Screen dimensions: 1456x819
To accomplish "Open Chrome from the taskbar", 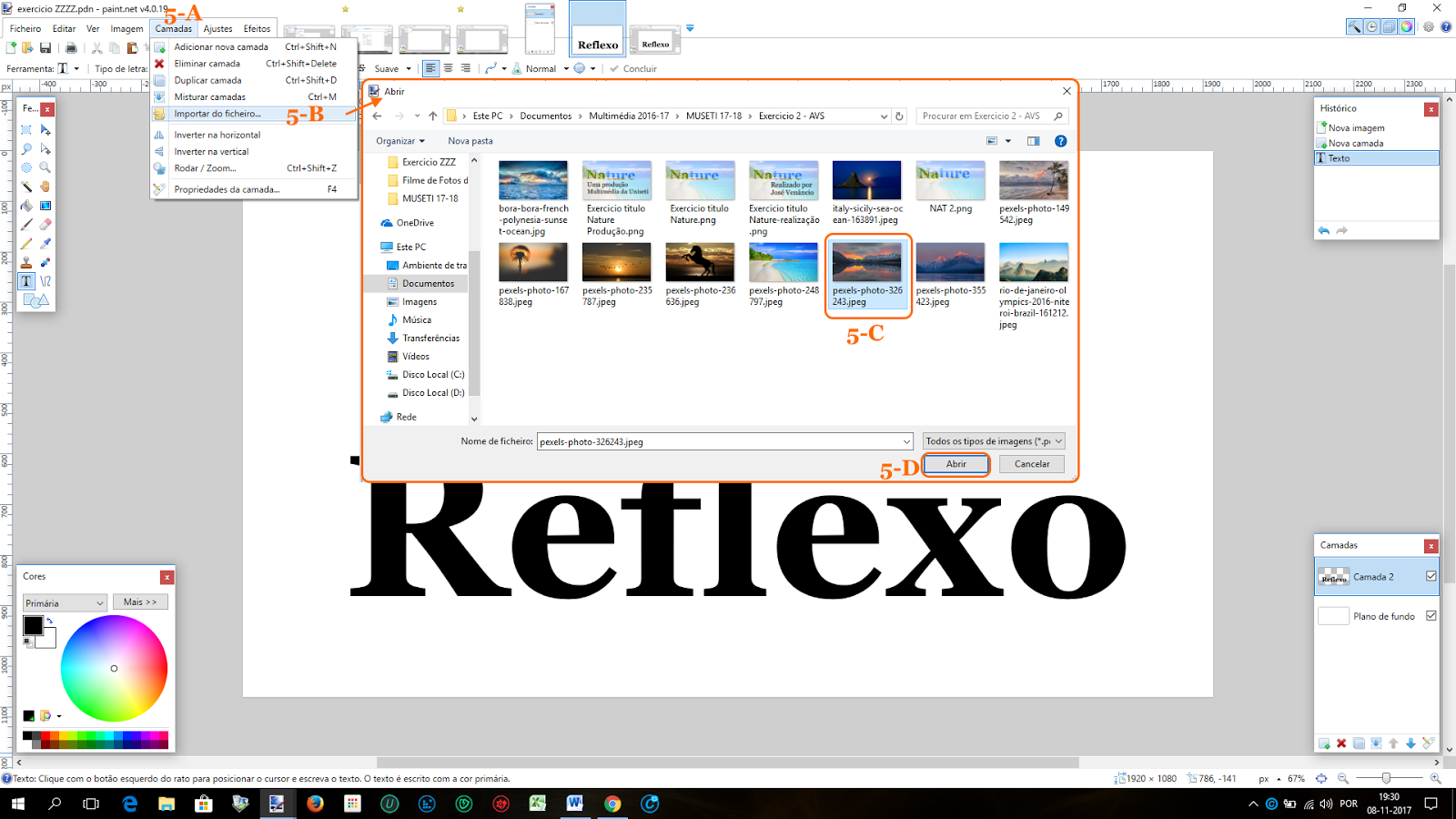I will click(612, 804).
